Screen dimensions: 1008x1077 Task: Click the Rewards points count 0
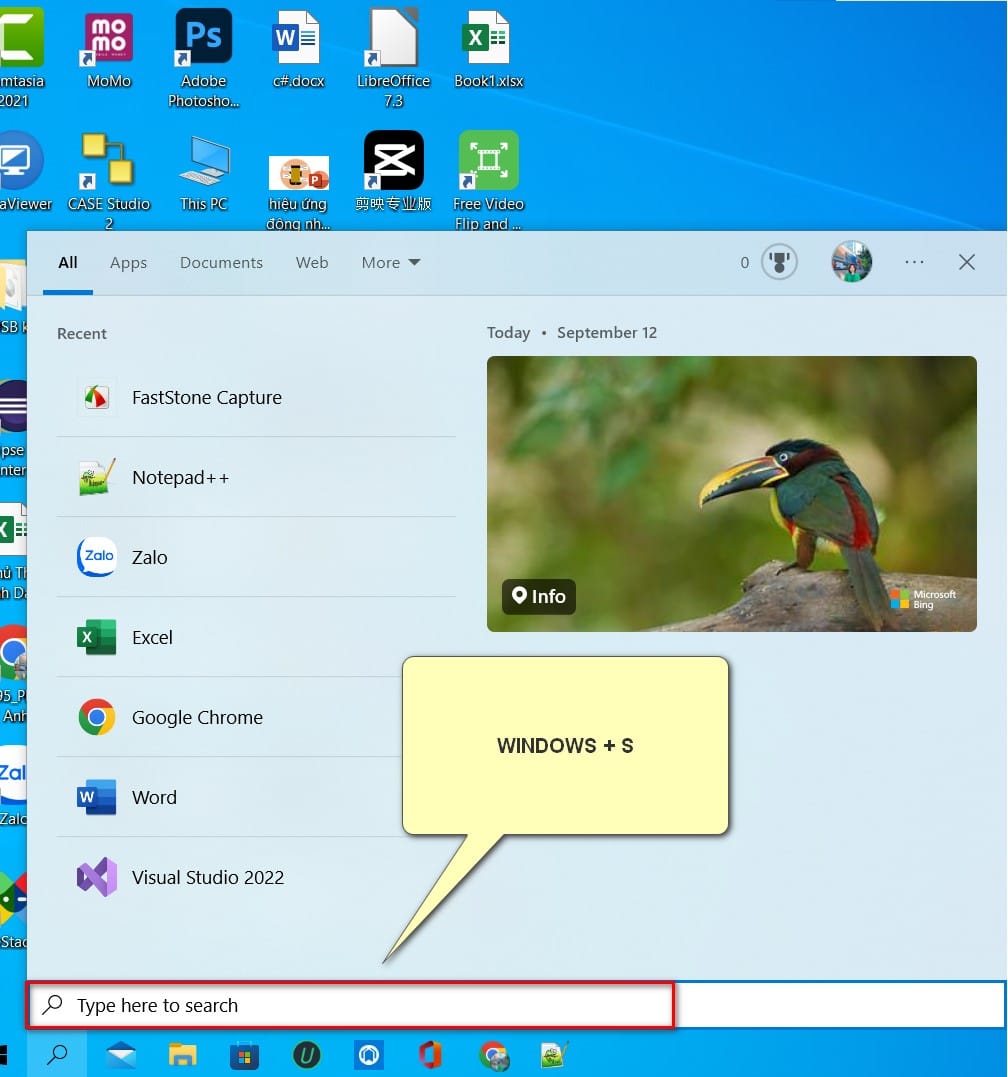tap(744, 262)
